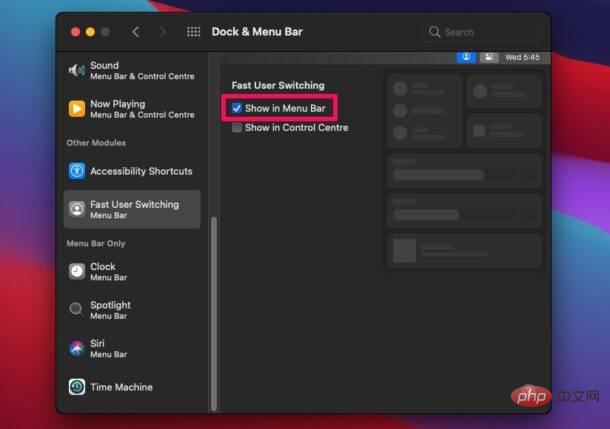
Task: Select the Now Playing icon
Action: (x=77, y=108)
